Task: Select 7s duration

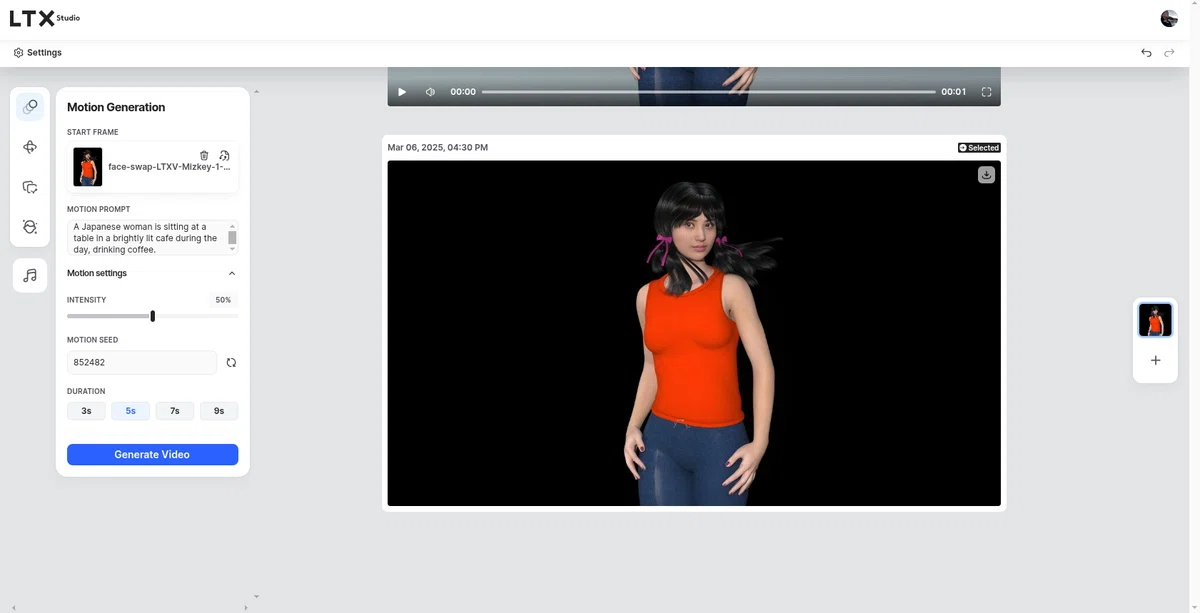Action: point(175,411)
